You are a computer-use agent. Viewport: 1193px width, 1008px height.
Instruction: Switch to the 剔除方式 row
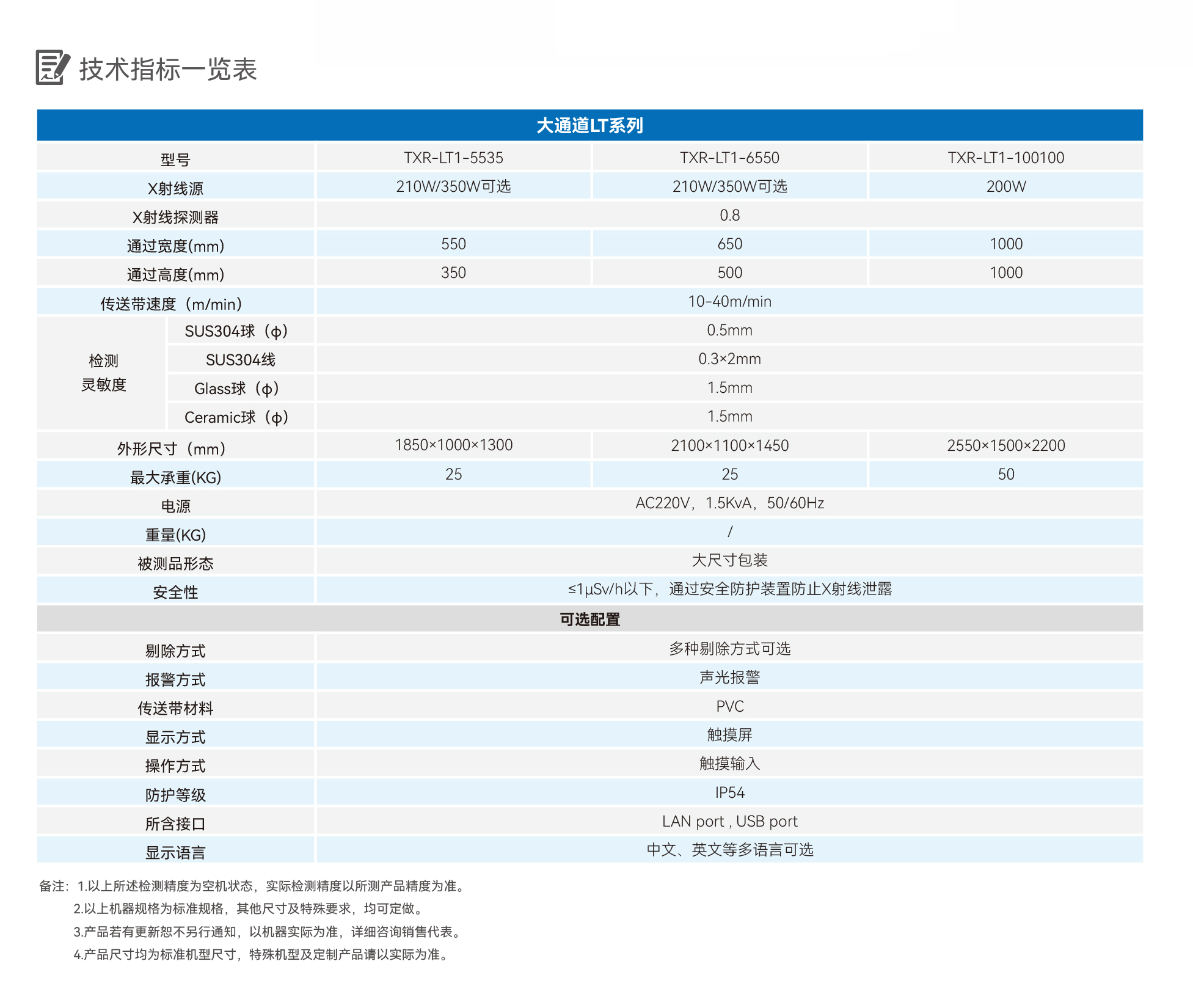pyautogui.click(x=175, y=649)
